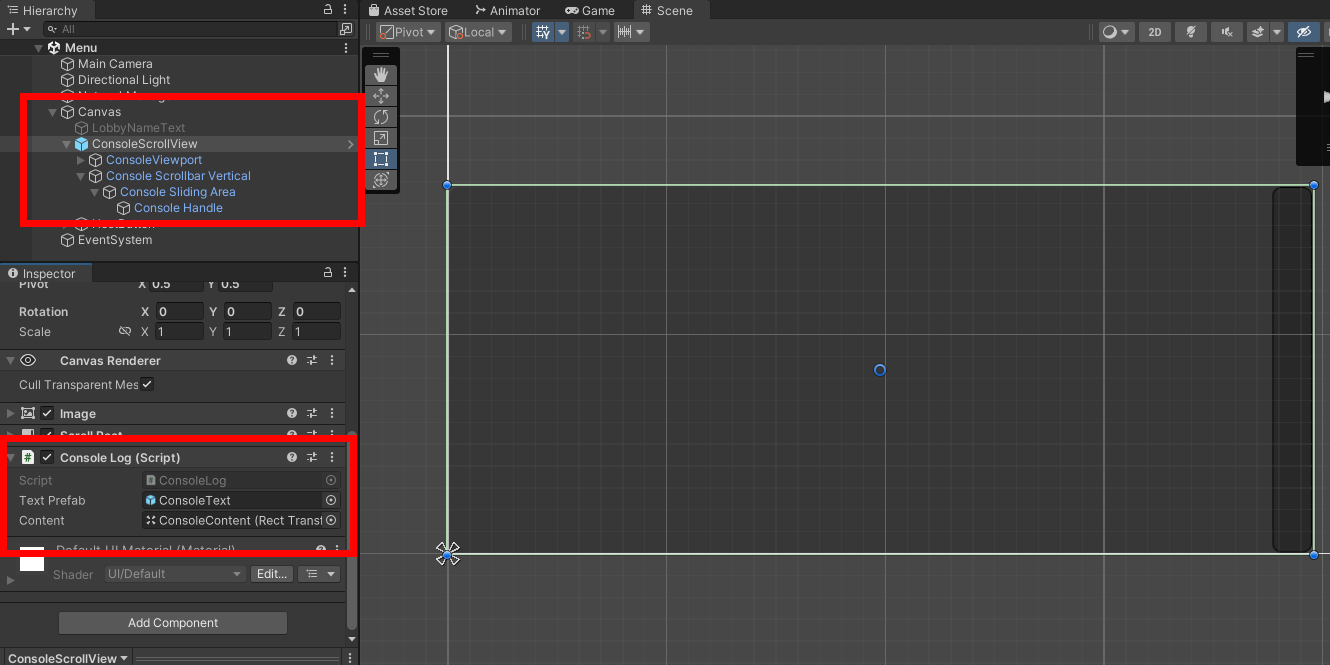Pick object for Text Prefab field

tap(331, 501)
